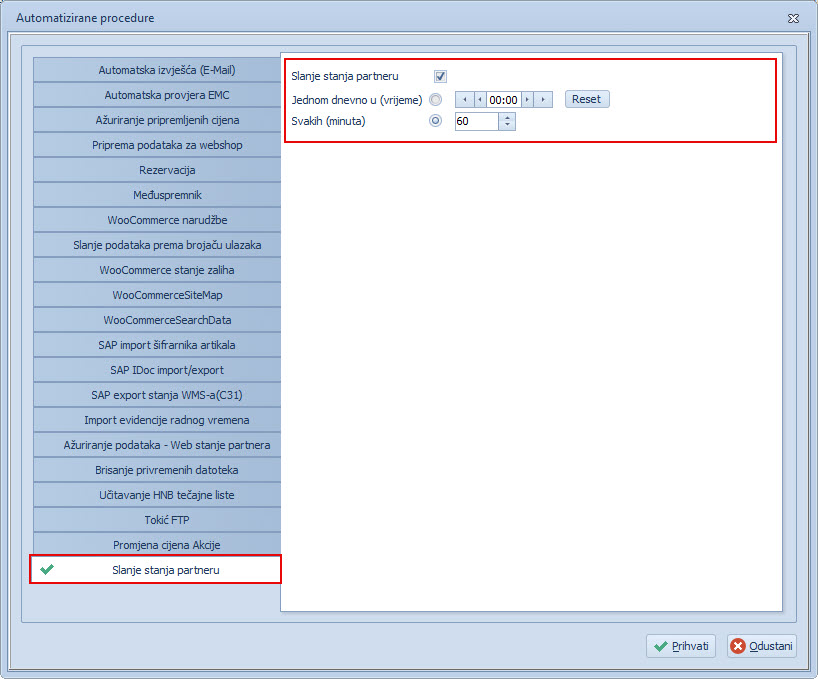This screenshot has width=818, height=679.
Task: Switch to the WooCommerce narudžbe tab
Action: (x=158, y=220)
